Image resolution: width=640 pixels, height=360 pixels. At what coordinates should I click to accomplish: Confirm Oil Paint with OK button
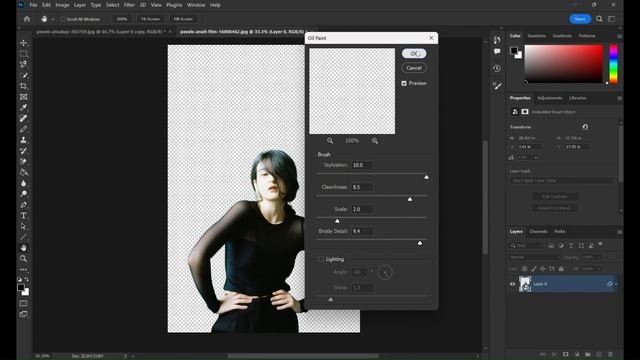[414, 53]
